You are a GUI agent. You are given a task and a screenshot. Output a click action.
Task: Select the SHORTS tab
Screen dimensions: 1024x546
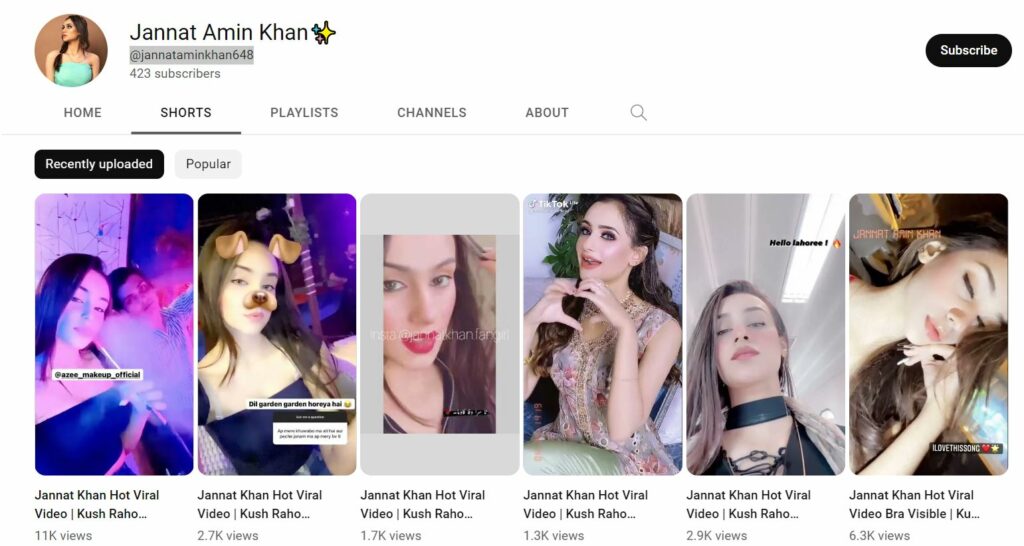[x=186, y=112]
